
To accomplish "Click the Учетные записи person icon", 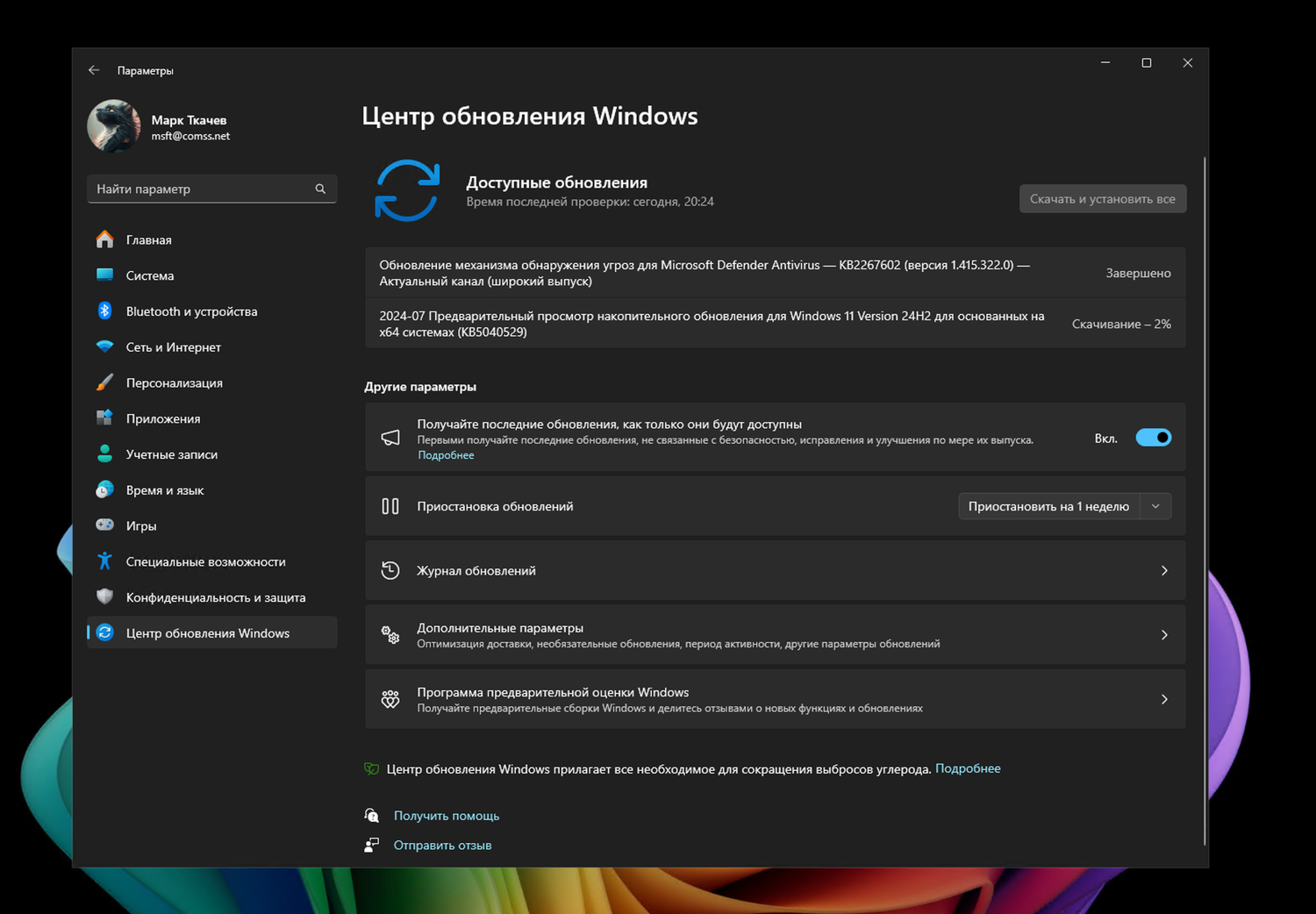I will 104,454.
